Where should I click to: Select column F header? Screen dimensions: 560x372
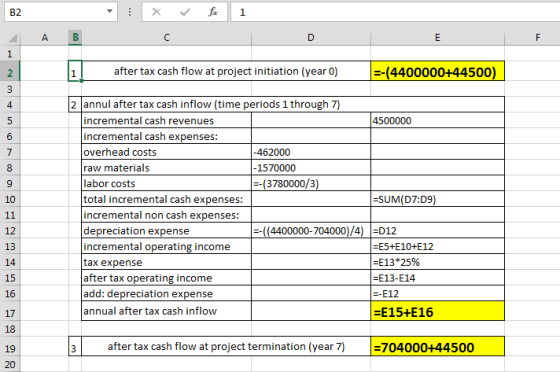pos(532,37)
